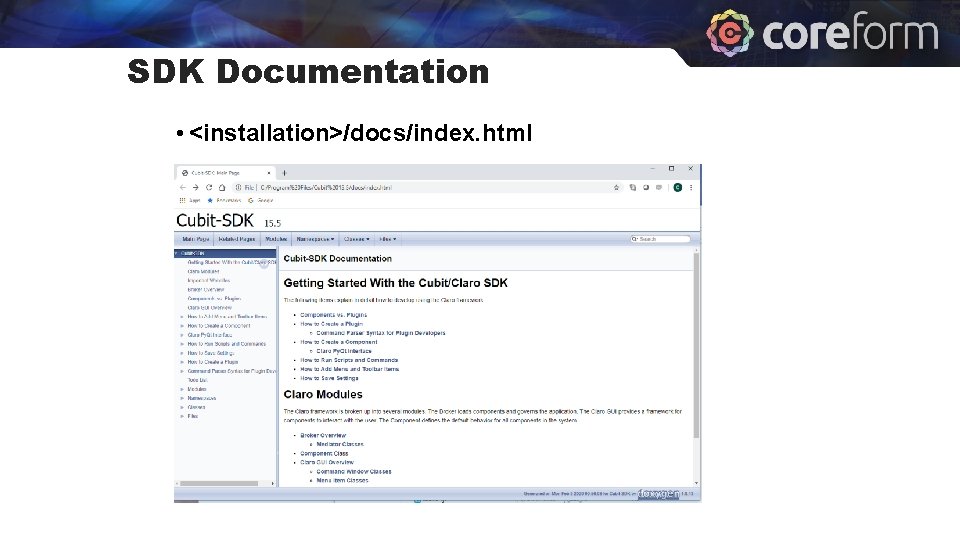The image size is (960, 540).
Task: Open Menu Item Classes link
Action: (x=342, y=481)
